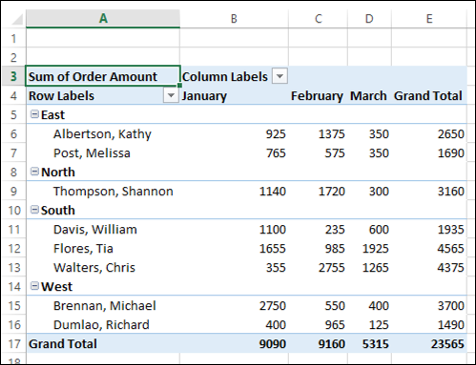476x365 pixels.
Task: Select the Davis, William row label
Action: coord(95,229)
